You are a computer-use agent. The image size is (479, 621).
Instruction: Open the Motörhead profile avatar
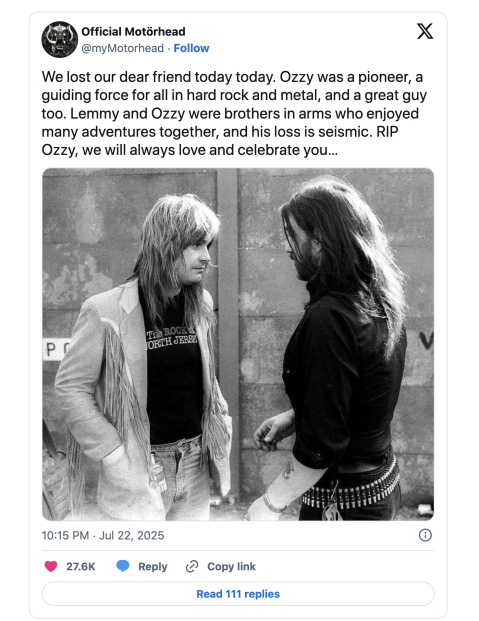pos(59,39)
